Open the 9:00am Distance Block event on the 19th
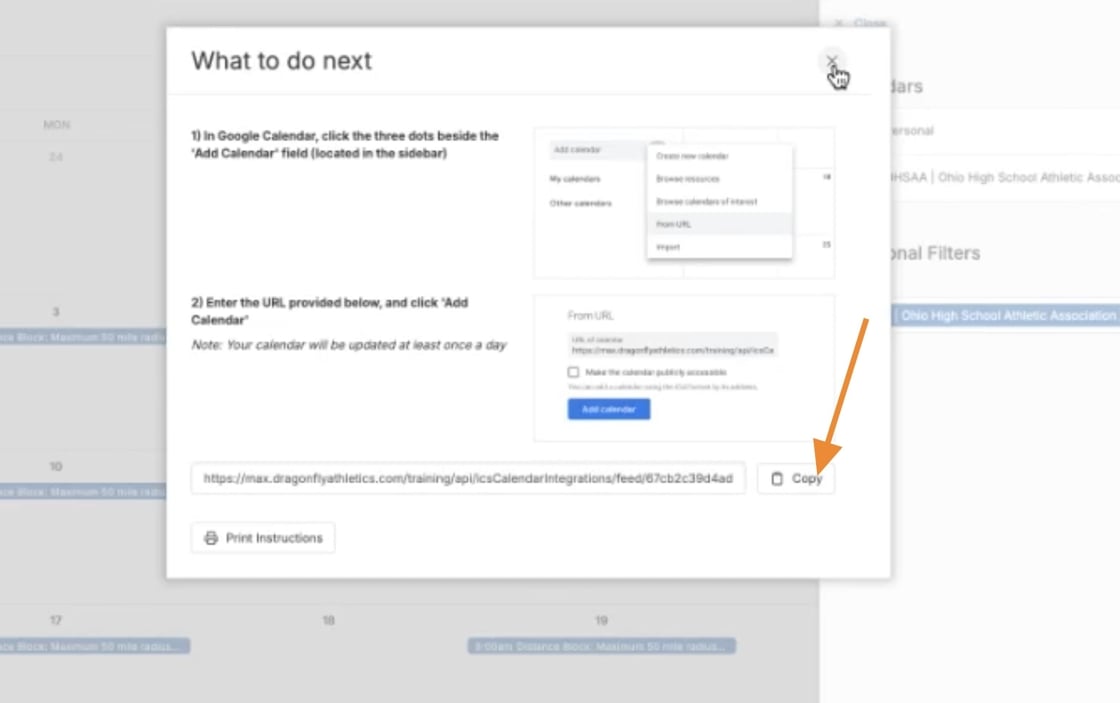Image resolution: width=1120 pixels, height=703 pixels. pos(601,647)
